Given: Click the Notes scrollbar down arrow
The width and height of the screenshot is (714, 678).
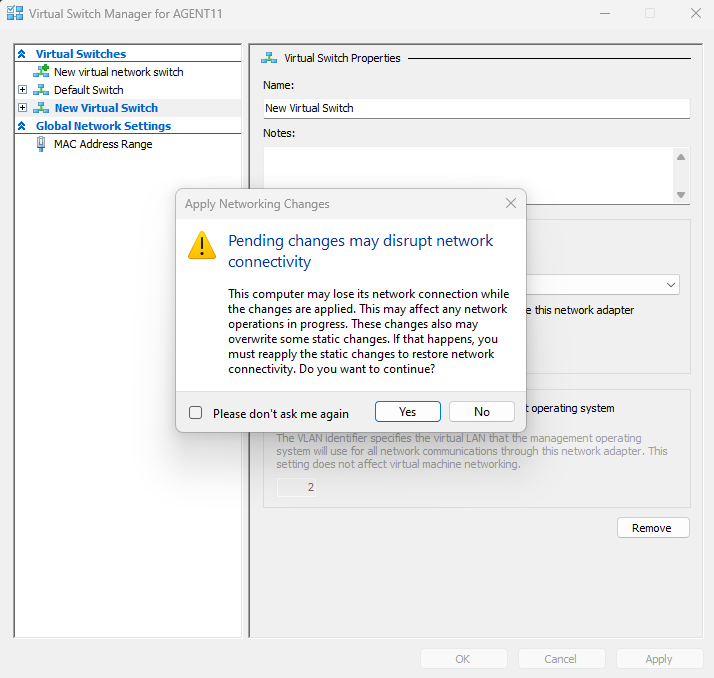Looking at the screenshot, I should point(681,195).
